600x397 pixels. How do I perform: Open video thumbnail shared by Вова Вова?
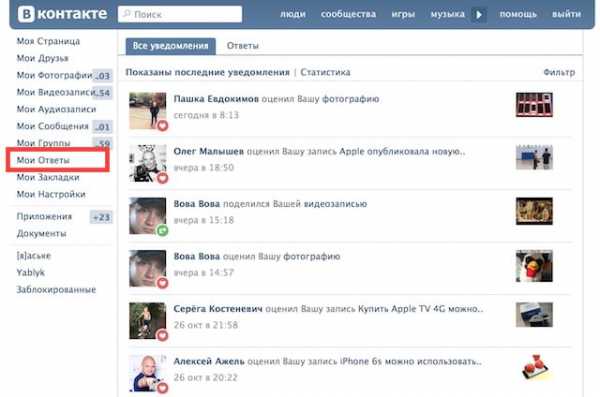(534, 211)
